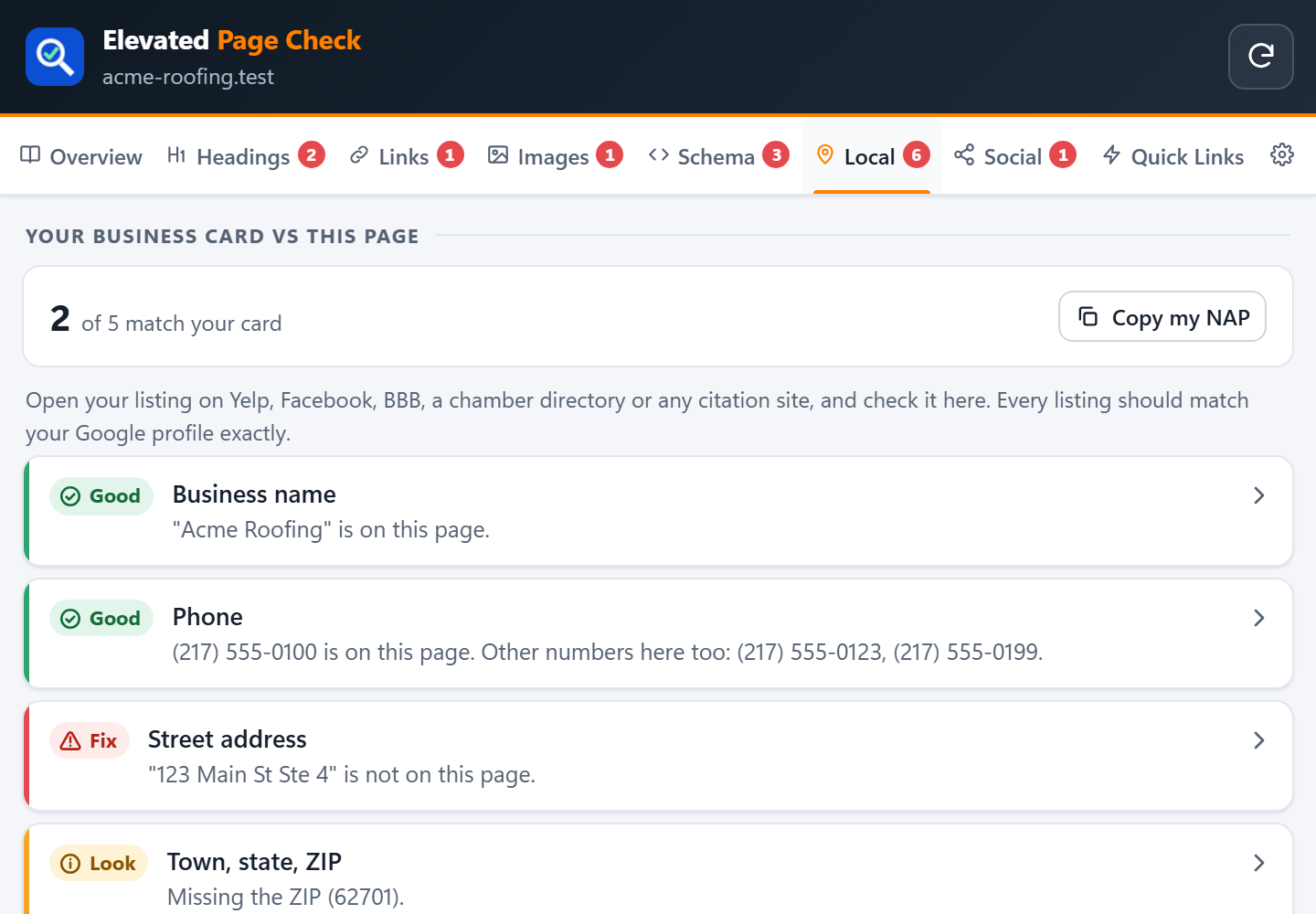Image resolution: width=1316 pixels, height=914 pixels.
Task: Select the Local tab
Action: [x=872, y=156]
